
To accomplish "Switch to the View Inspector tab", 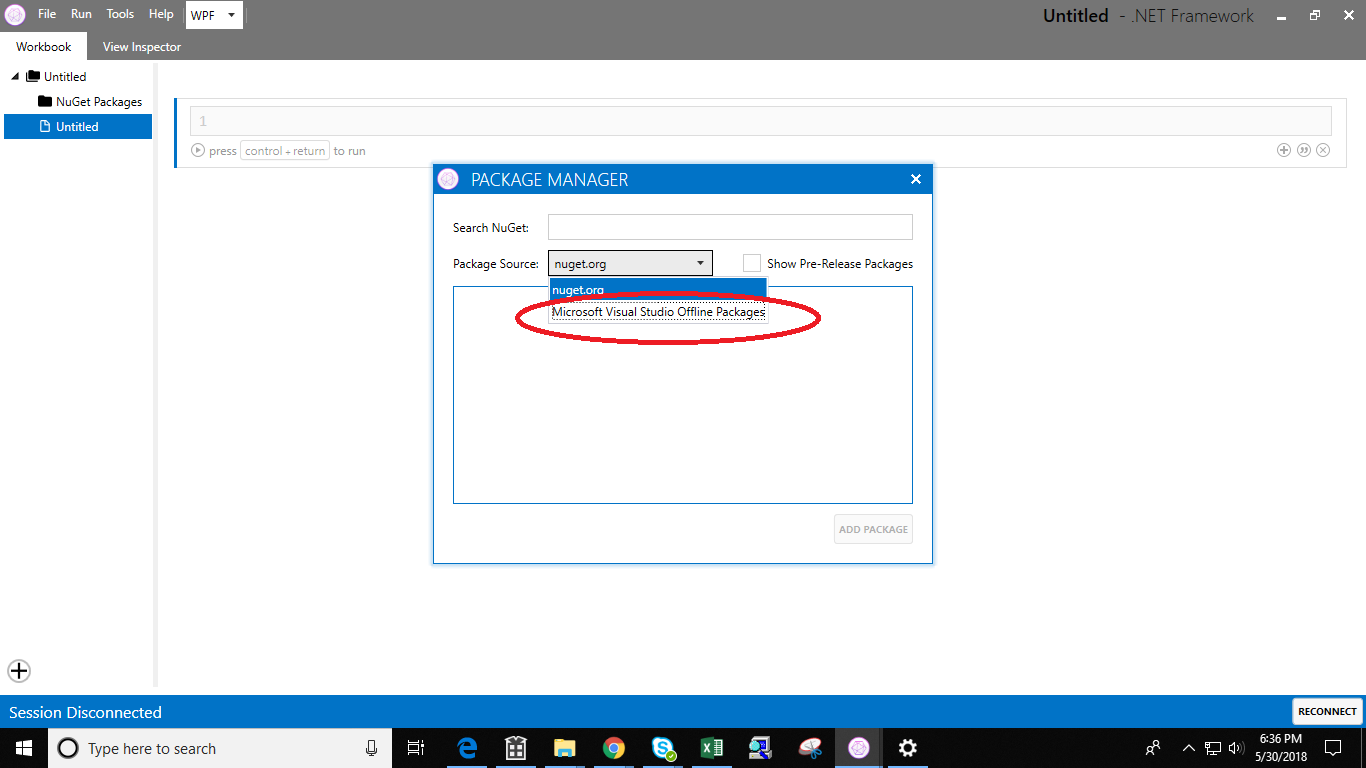I will tap(142, 46).
